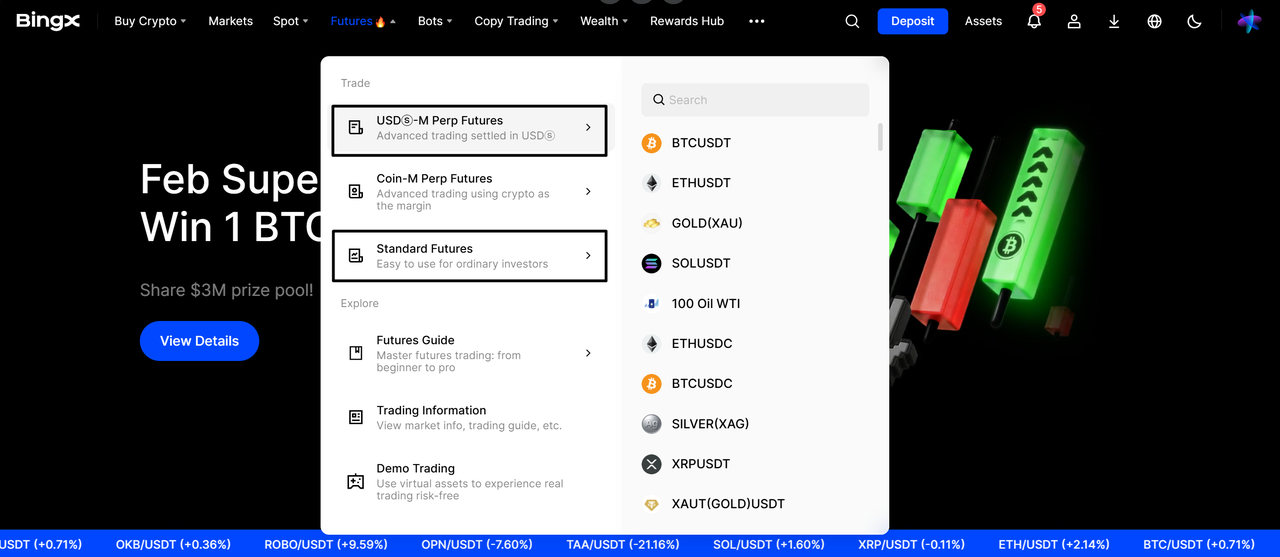The width and height of the screenshot is (1280, 557).
Task: Toggle dark mode with moon icon
Action: [x=1194, y=21]
